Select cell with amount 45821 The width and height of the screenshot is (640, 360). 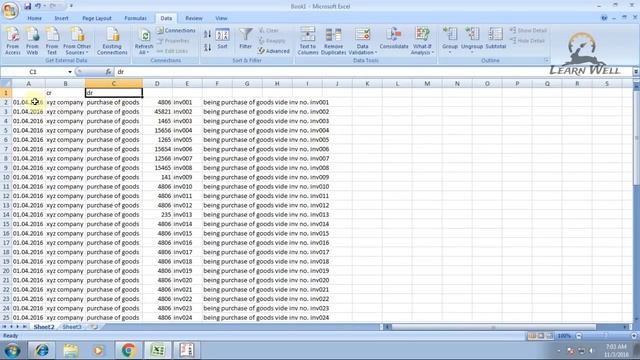pyautogui.click(x=157, y=111)
